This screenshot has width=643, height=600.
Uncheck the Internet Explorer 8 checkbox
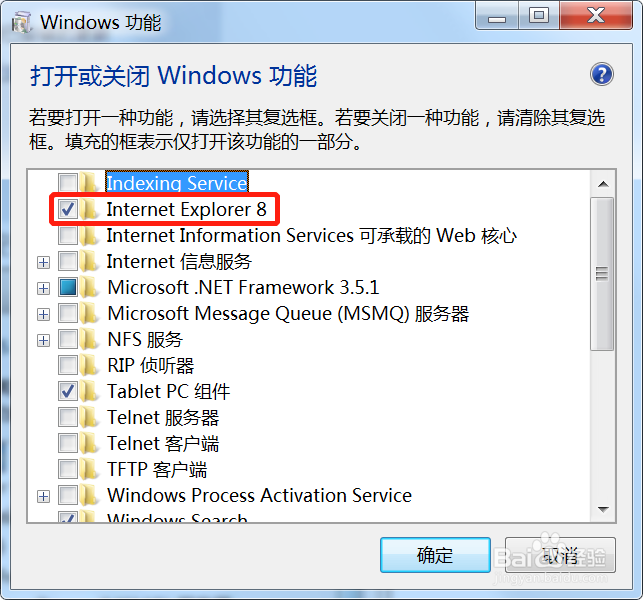pos(68,209)
